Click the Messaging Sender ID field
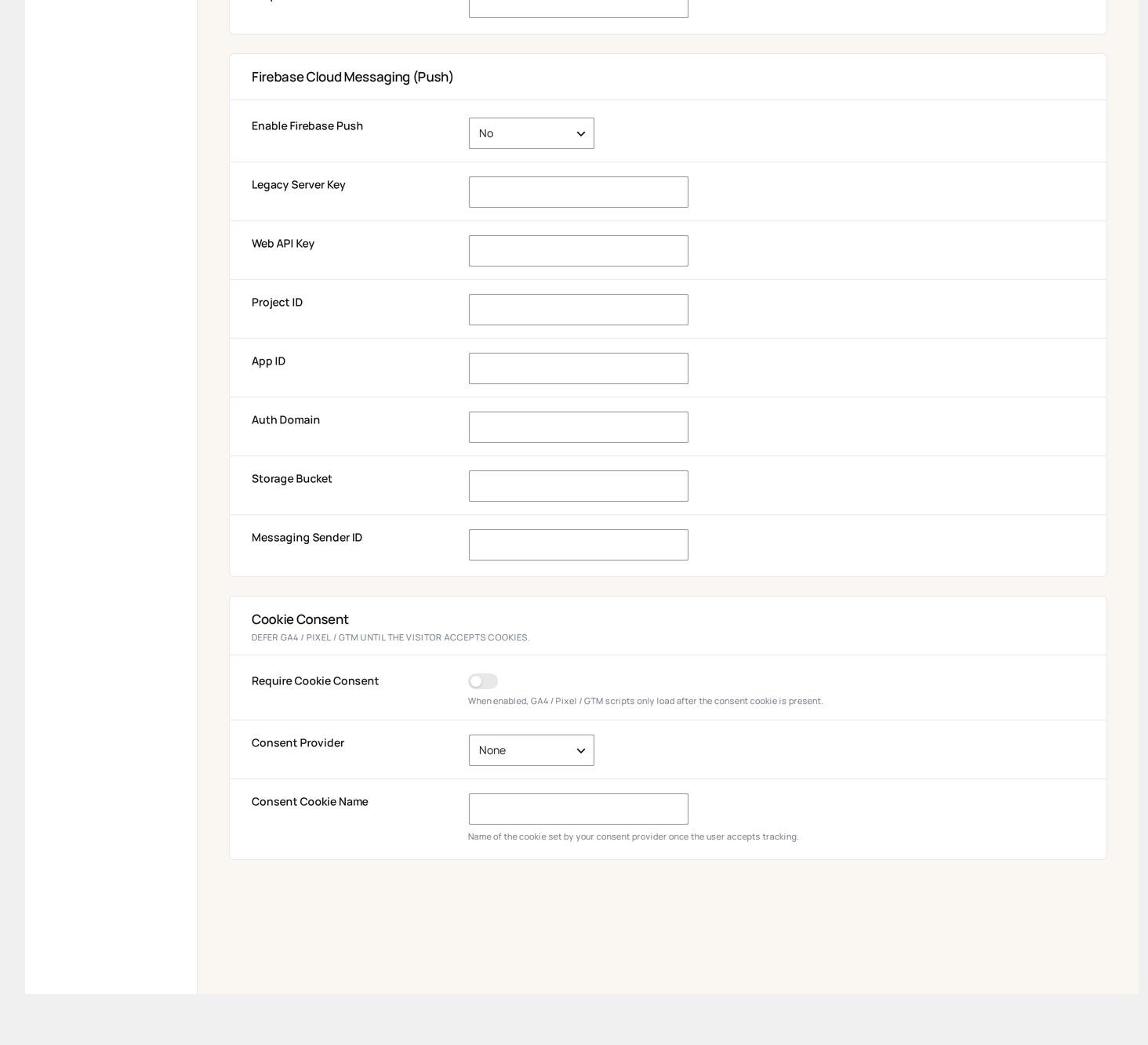 pyautogui.click(x=578, y=545)
